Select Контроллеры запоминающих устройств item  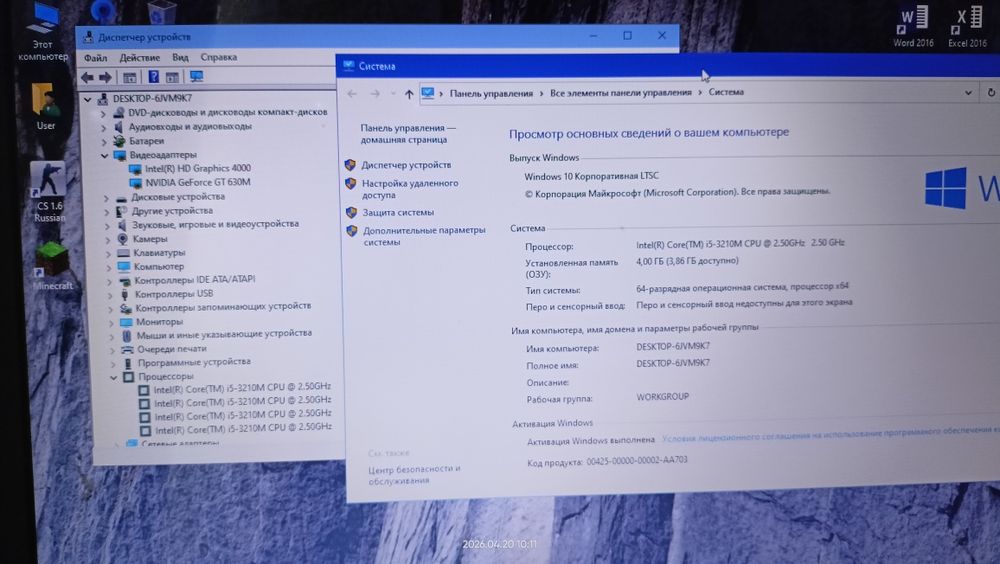coord(223,307)
